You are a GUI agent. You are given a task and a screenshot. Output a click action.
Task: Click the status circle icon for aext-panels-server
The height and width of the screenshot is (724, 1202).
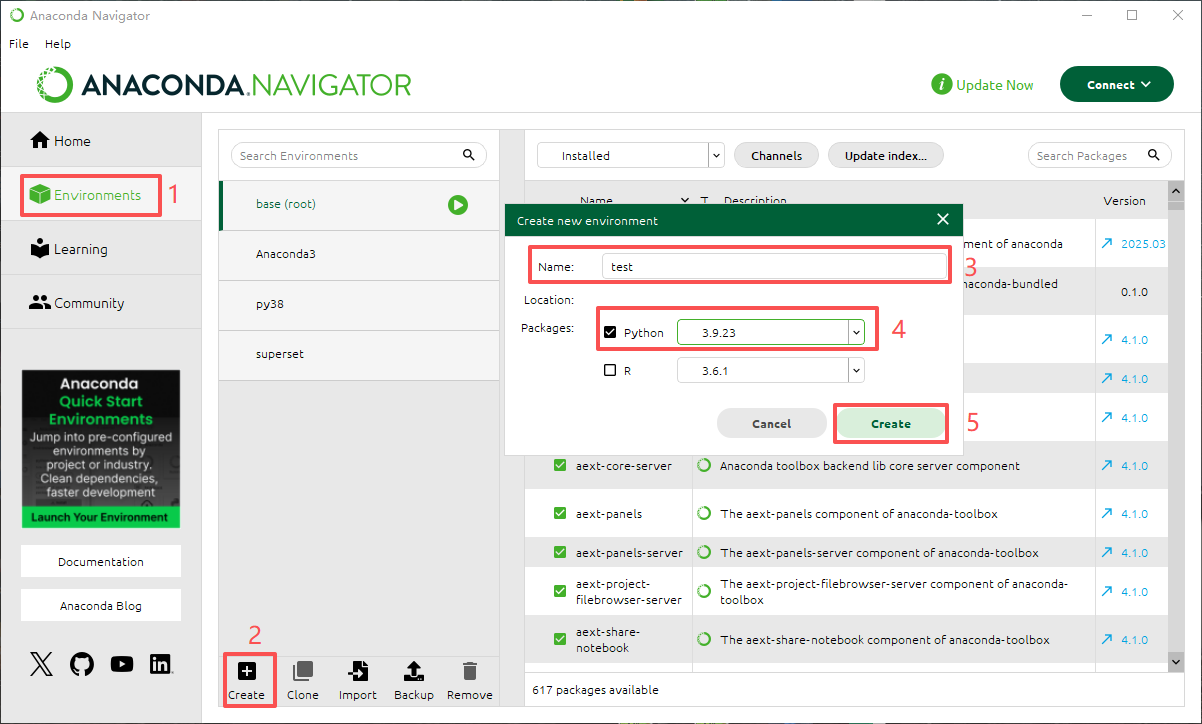click(704, 552)
